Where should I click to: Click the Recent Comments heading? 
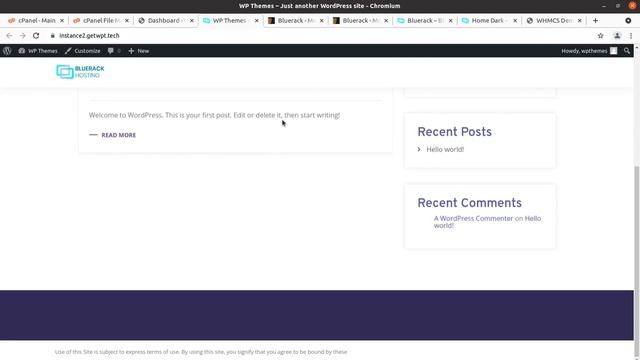click(x=469, y=203)
